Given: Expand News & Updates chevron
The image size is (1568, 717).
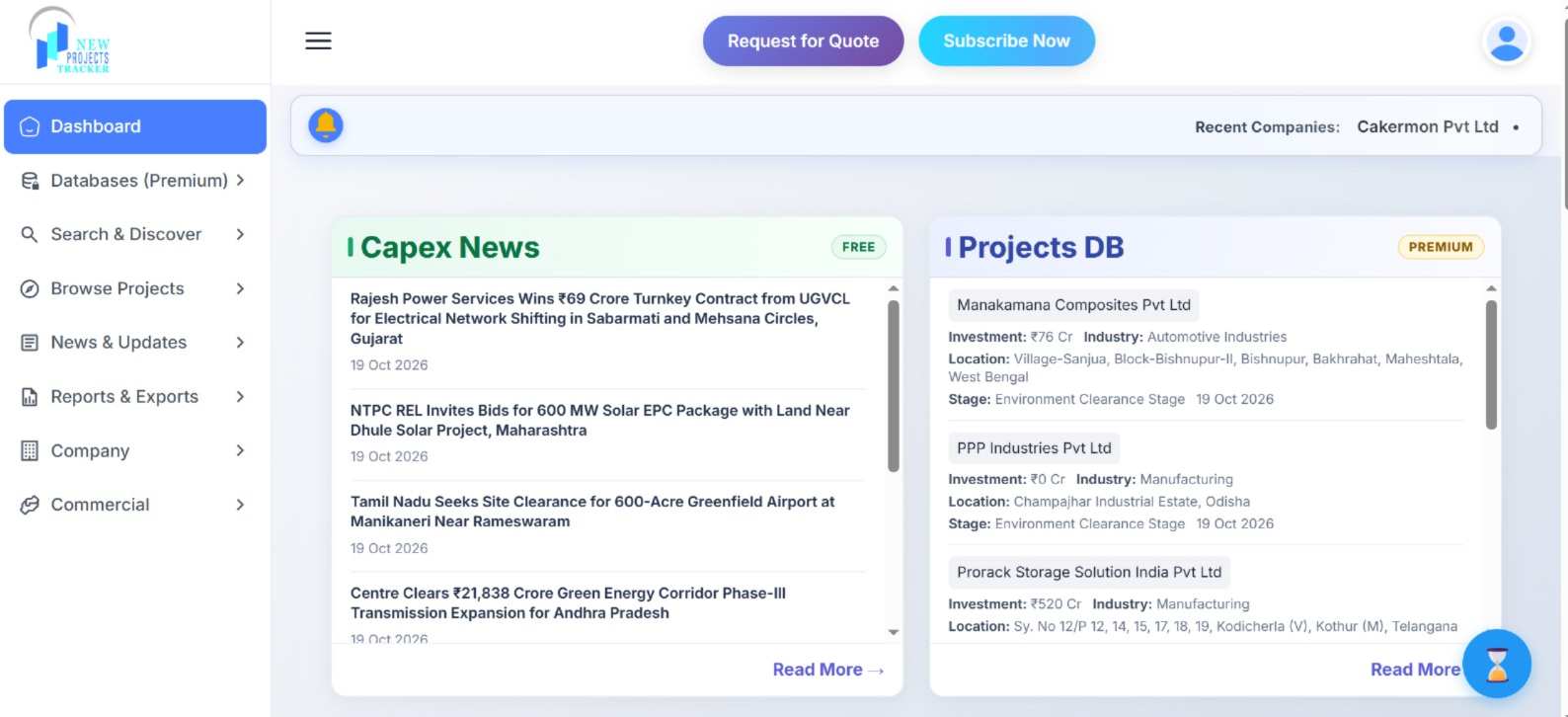Looking at the screenshot, I should tap(240, 343).
